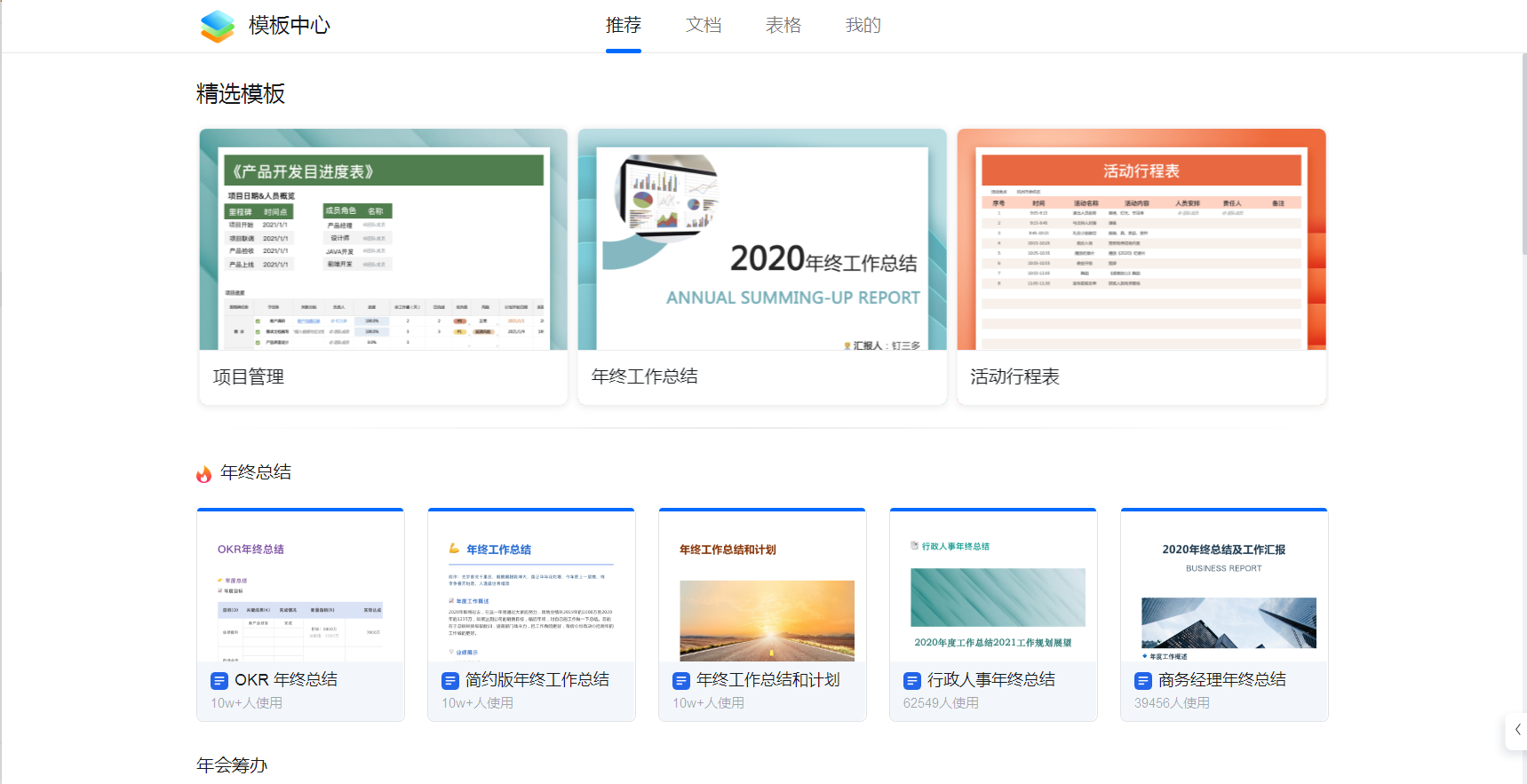The width and height of the screenshot is (1527, 784).
Task: Open the 简约版年终工作总结 template preview
Action: 531,587
